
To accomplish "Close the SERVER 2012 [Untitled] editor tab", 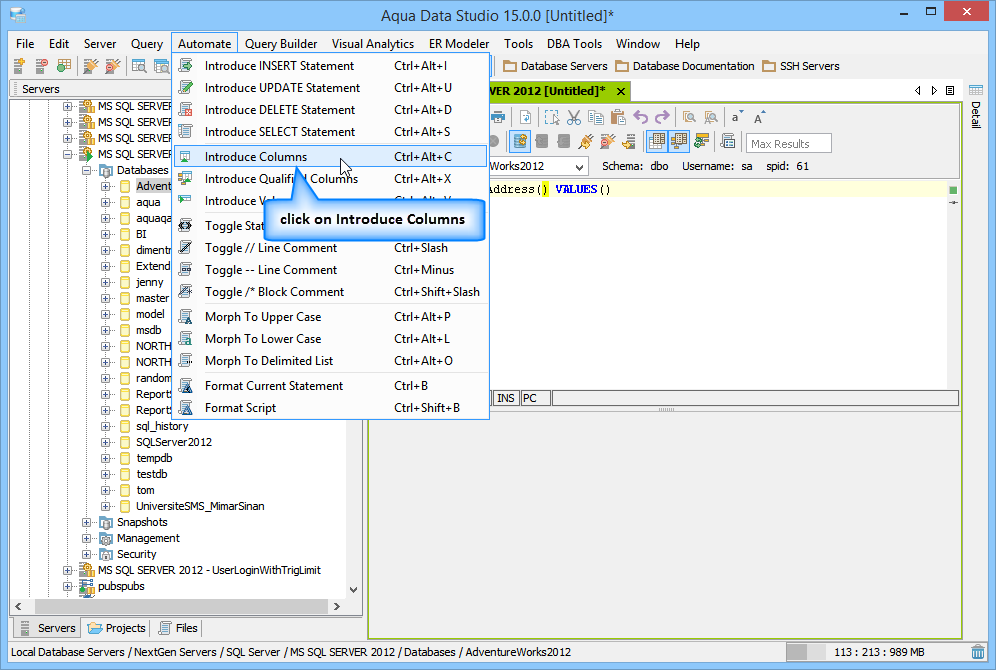I will click(x=621, y=91).
